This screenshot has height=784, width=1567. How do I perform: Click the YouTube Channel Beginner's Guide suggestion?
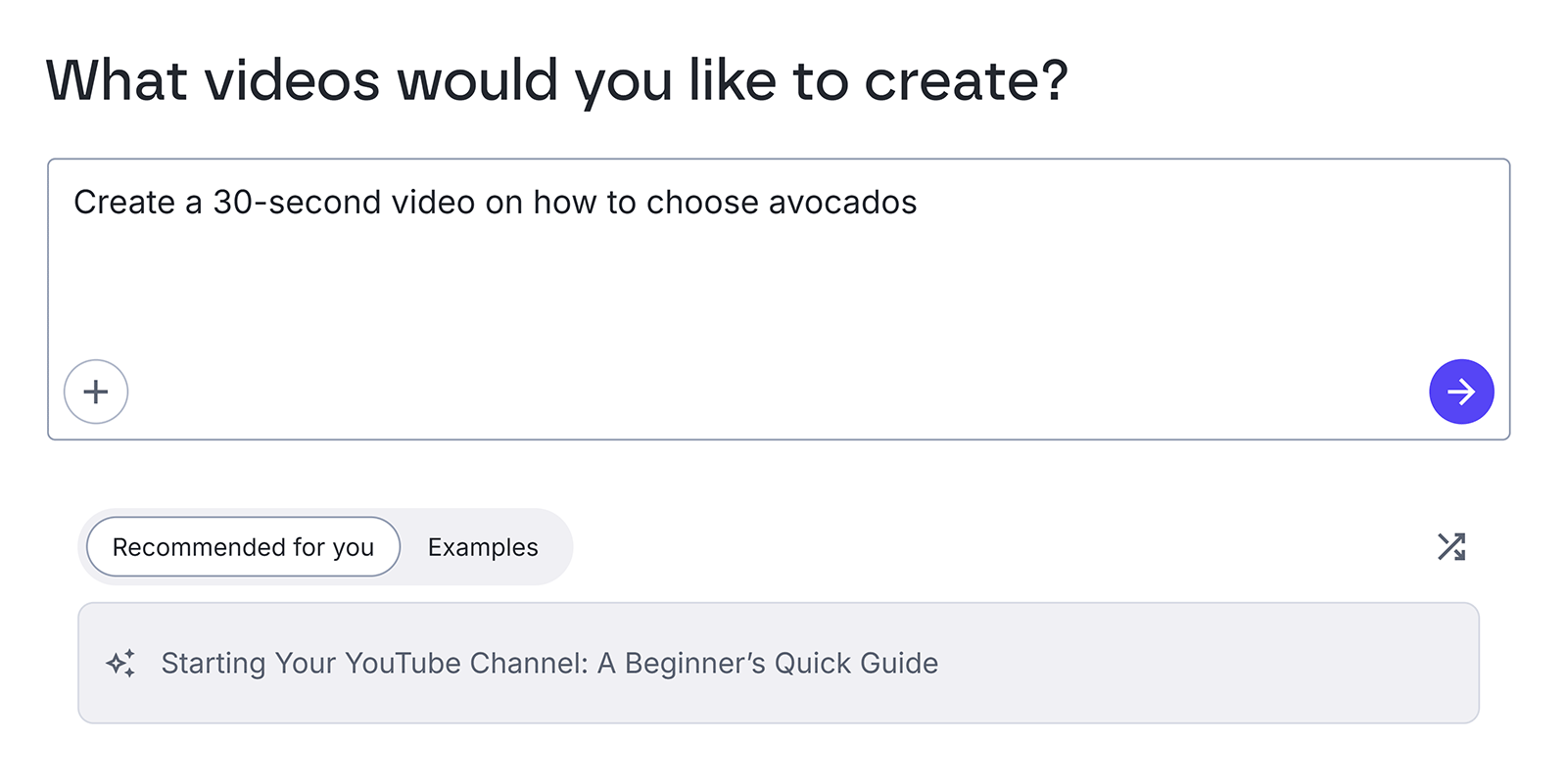coord(548,663)
